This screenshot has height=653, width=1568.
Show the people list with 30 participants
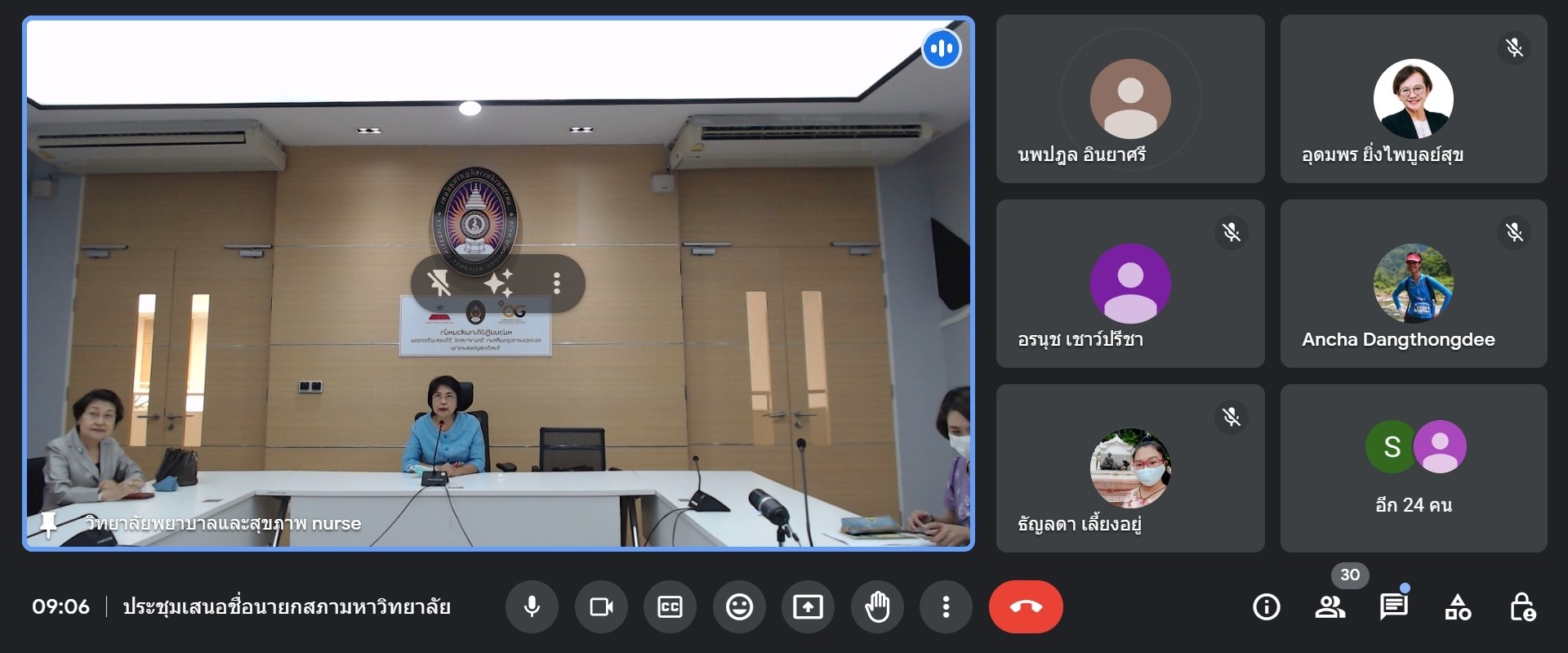click(1330, 606)
